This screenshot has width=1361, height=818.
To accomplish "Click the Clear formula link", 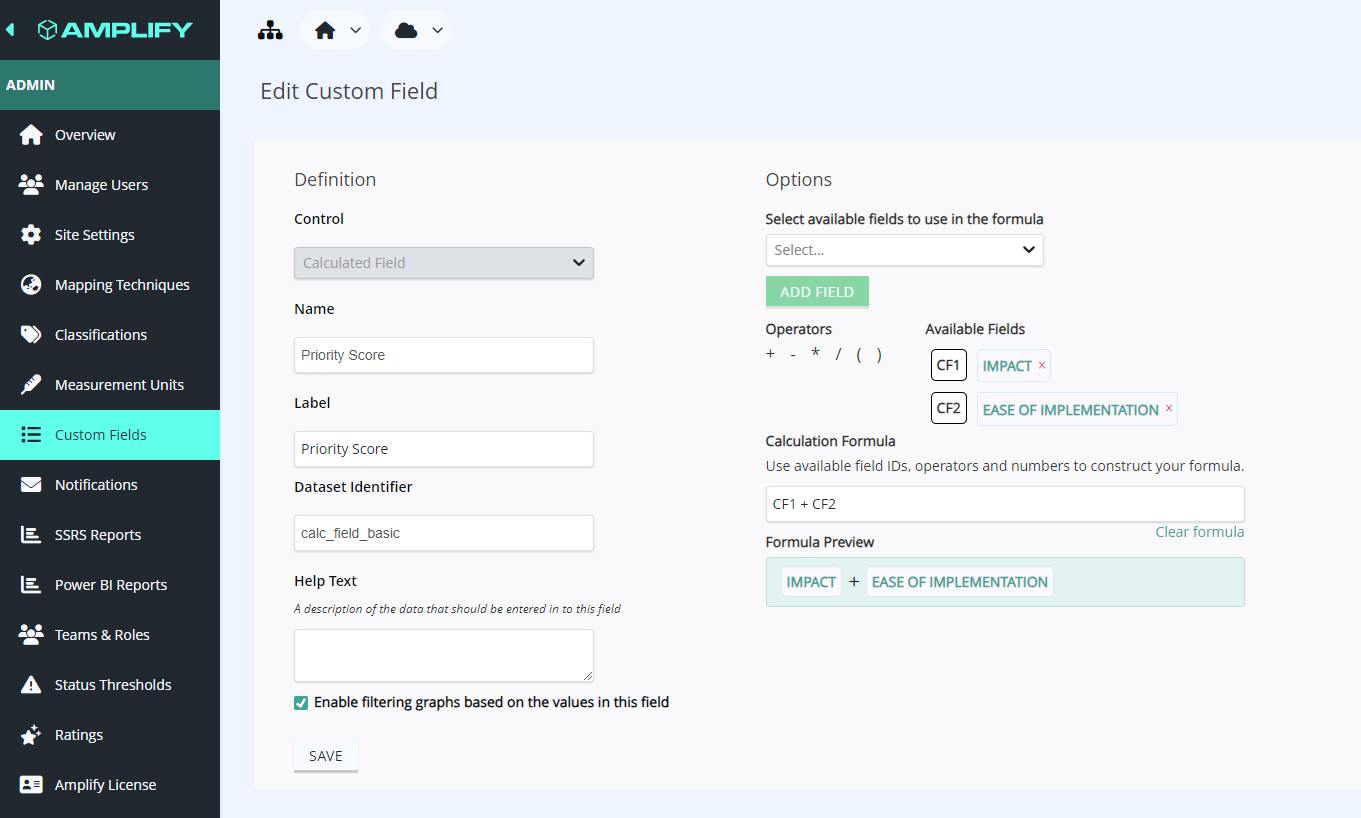I will 1199,531.
